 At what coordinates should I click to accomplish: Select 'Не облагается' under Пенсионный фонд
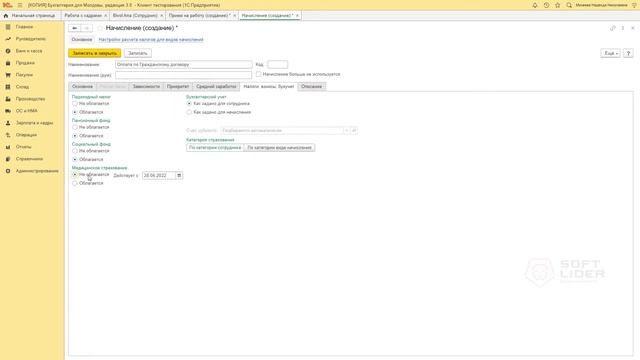click(75, 127)
